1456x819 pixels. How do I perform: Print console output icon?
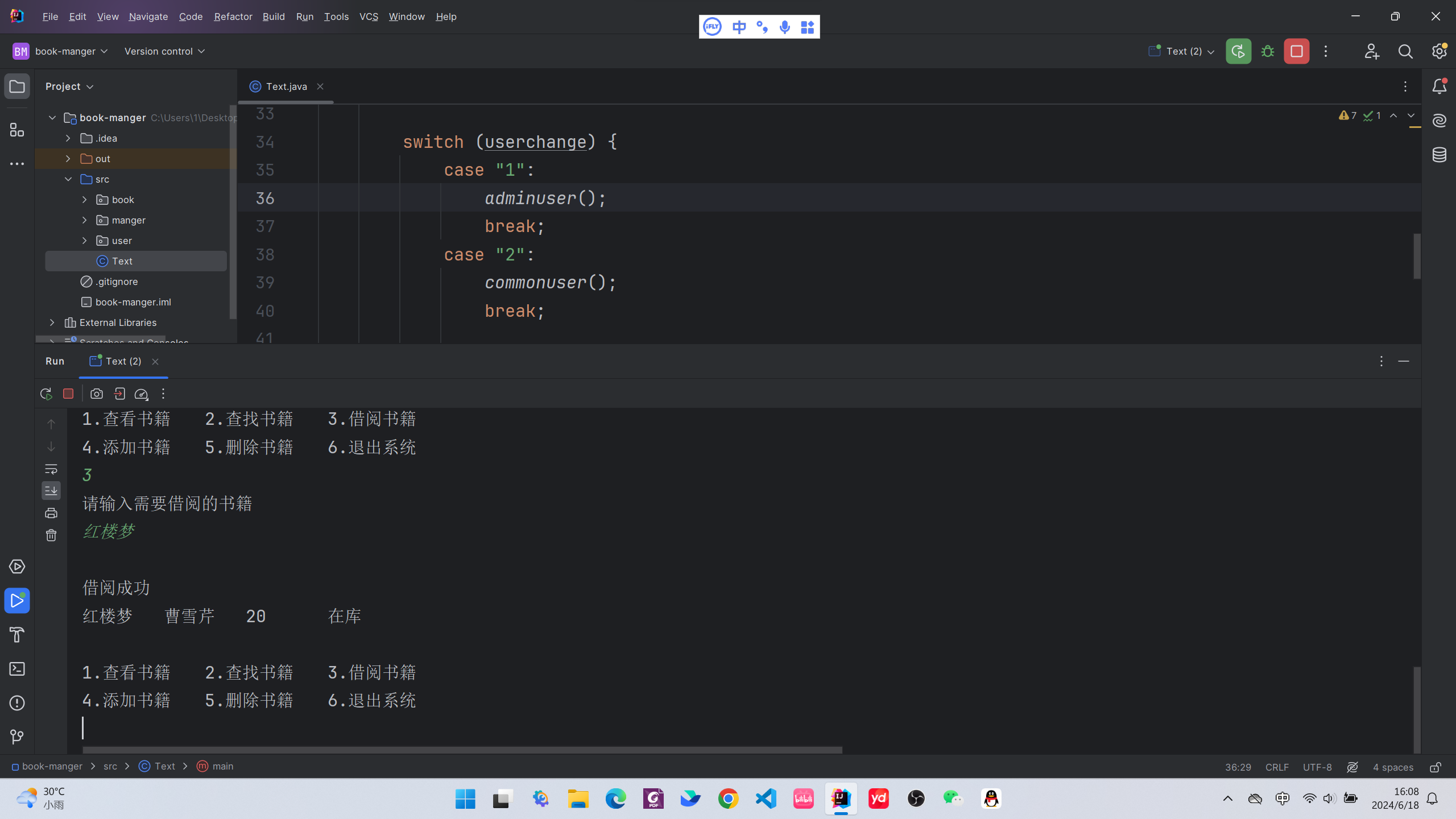[51, 513]
